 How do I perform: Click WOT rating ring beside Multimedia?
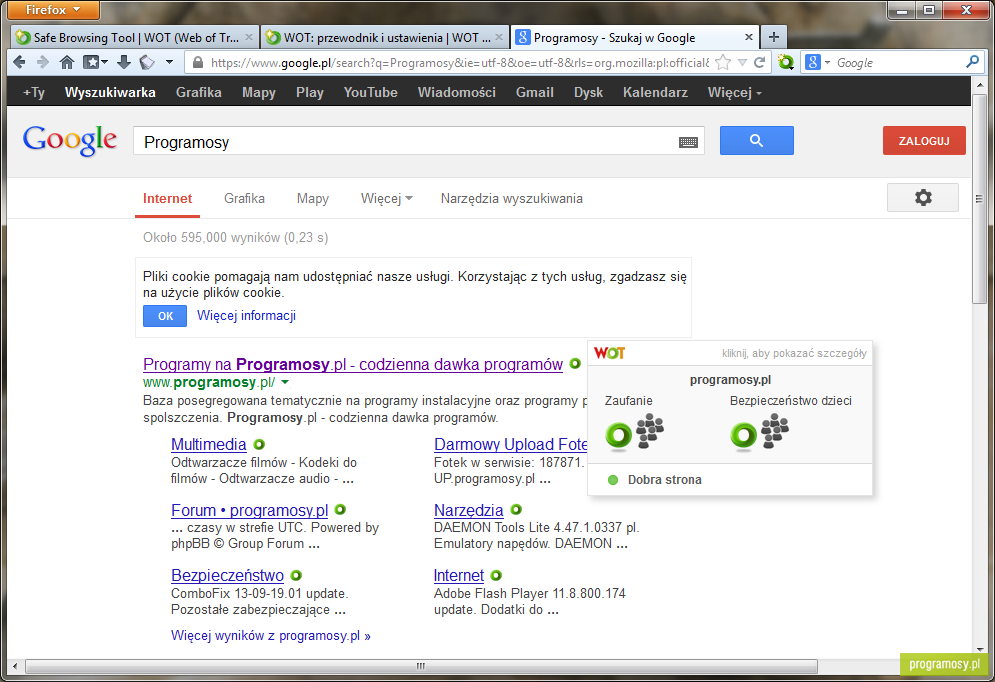tap(259, 444)
